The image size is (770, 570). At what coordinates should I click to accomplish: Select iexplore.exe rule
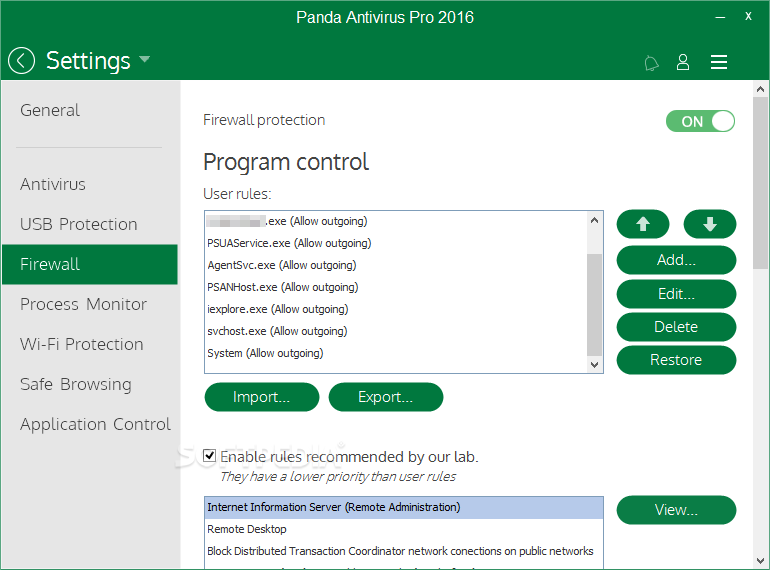396,309
